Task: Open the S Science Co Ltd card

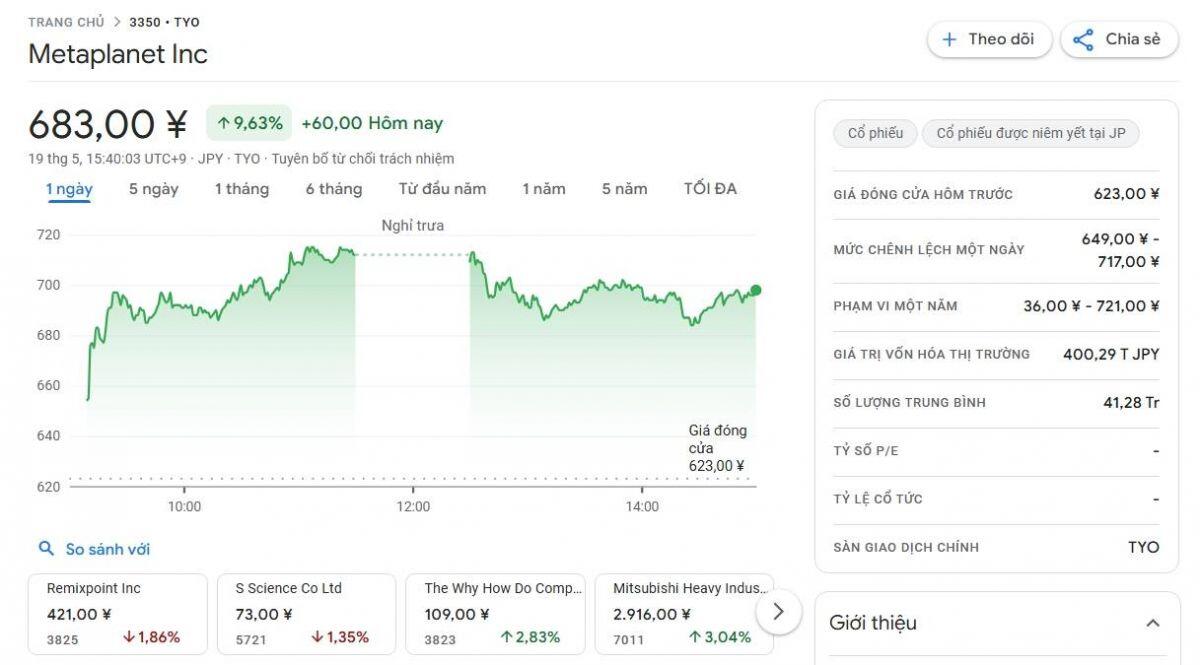Action: tap(307, 613)
